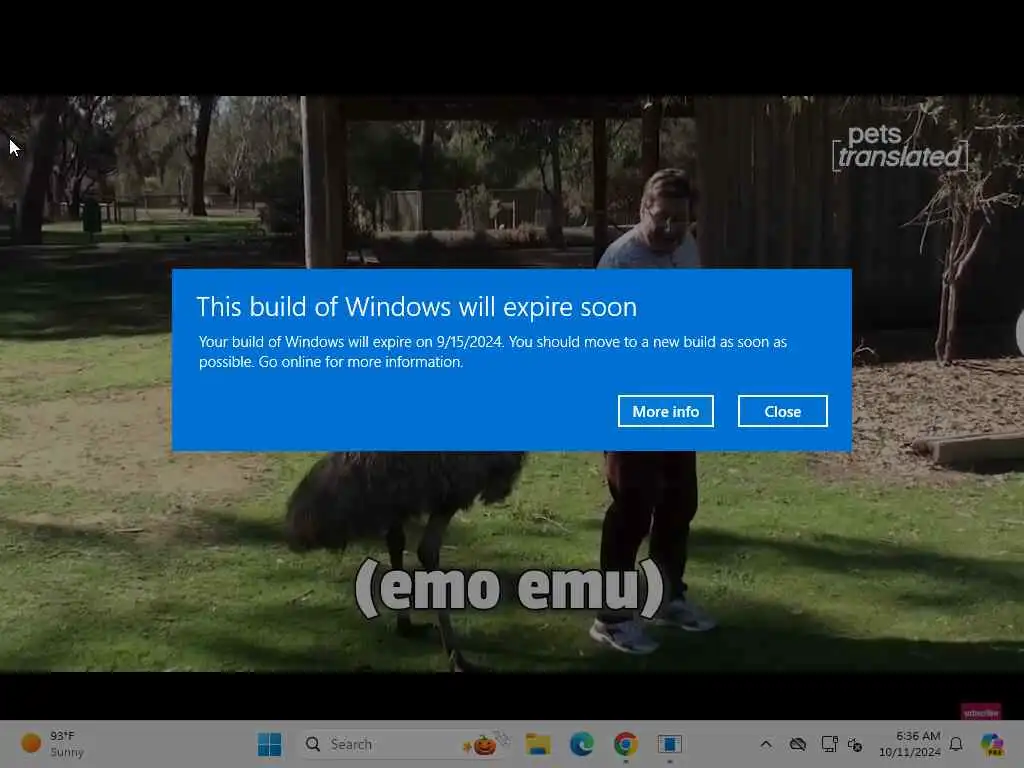Click the search magnifier icon
The height and width of the screenshot is (768, 1024).
(313, 744)
